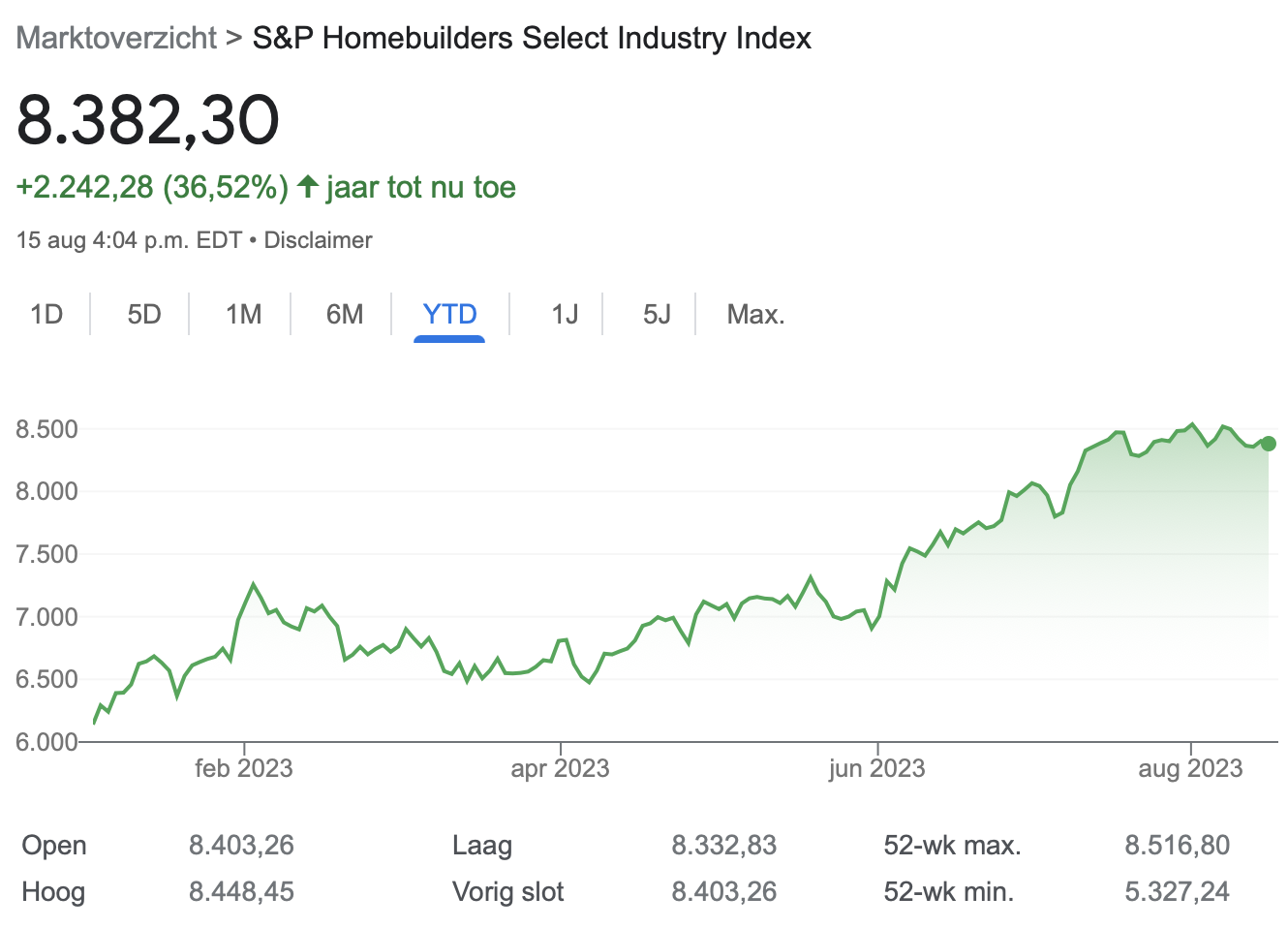Click the index price 8.382,30

click(x=148, y=120)
